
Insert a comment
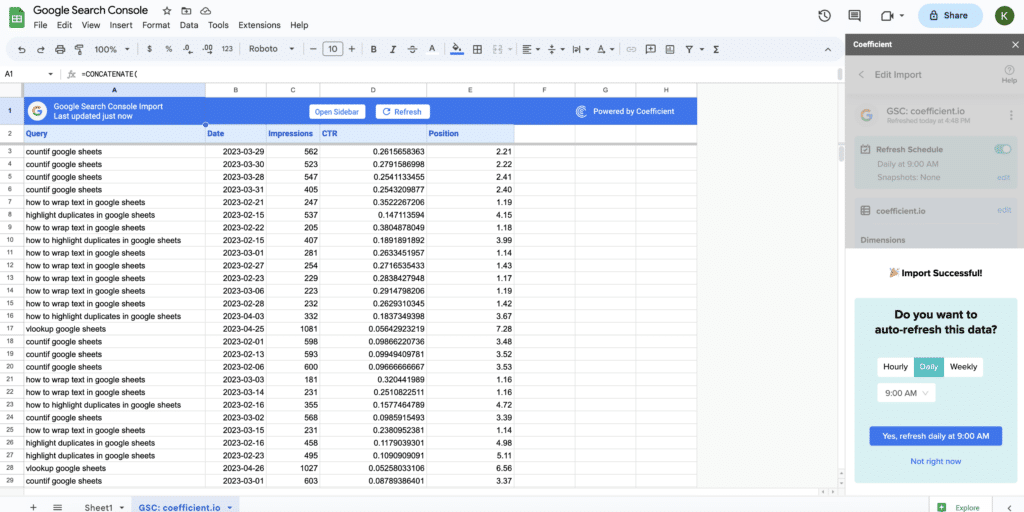click(x=650, y=49)
